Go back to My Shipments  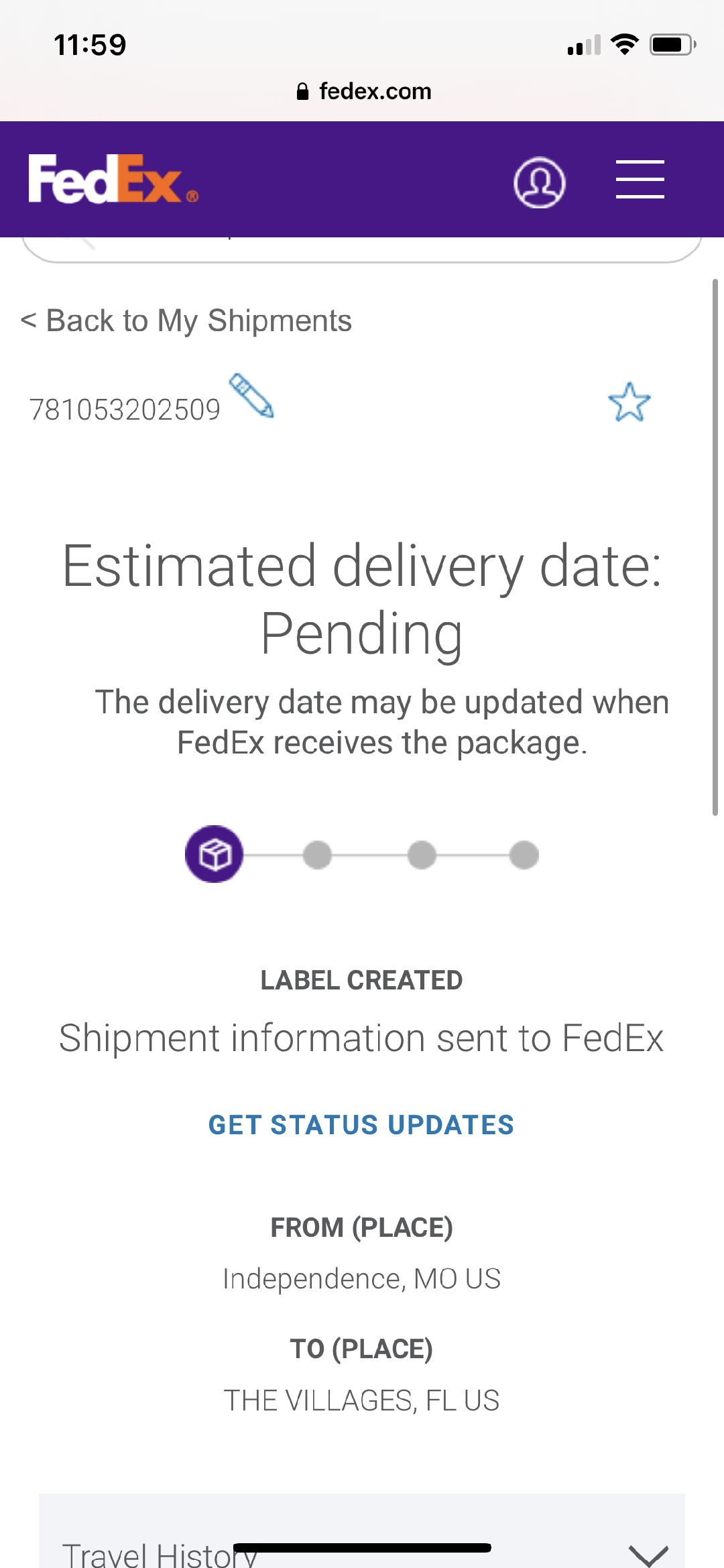[186, 320]
